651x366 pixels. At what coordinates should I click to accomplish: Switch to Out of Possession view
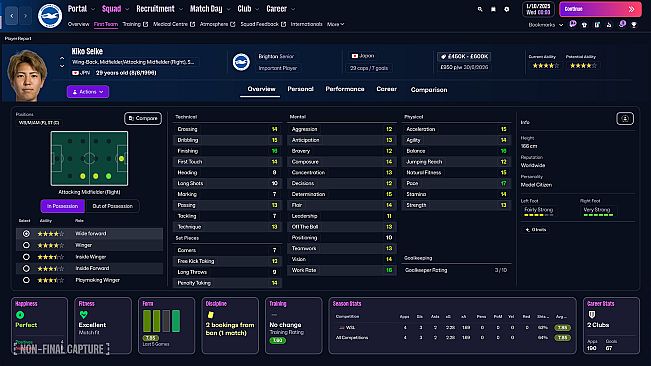112,206
